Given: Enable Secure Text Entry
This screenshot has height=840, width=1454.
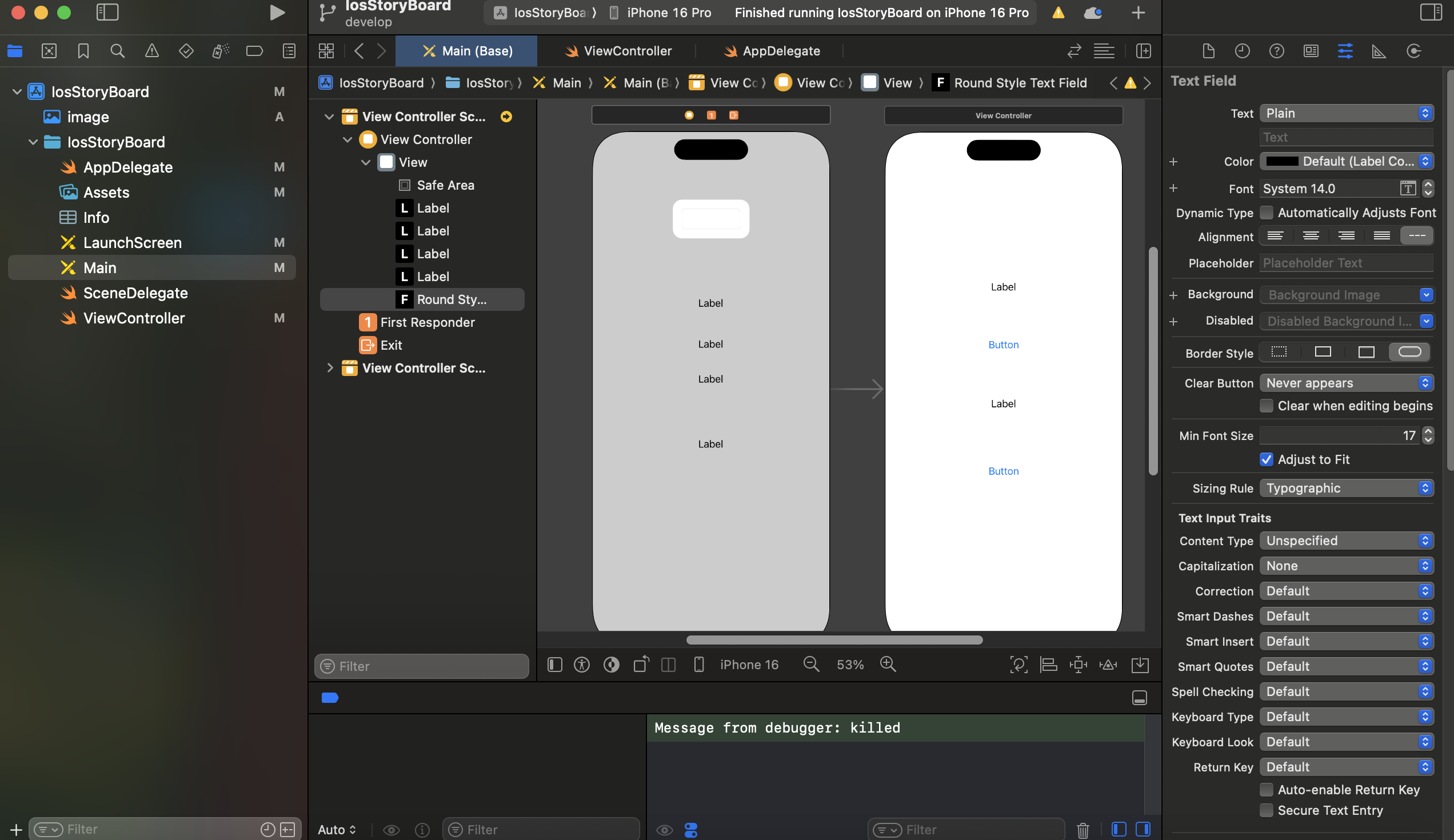Looking at the screenshot, I should tap(1267, 810).
